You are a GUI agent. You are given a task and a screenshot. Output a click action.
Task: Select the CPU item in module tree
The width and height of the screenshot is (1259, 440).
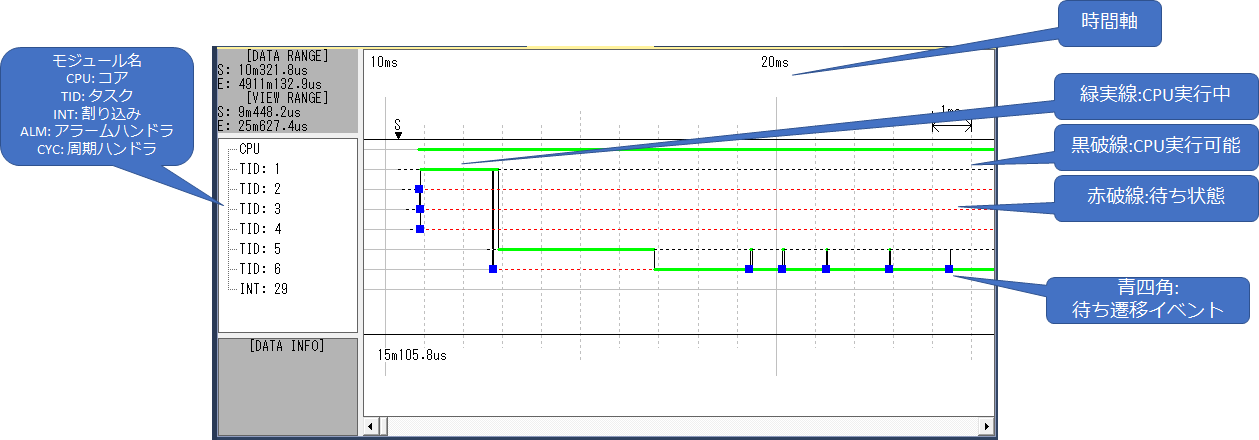250,148
